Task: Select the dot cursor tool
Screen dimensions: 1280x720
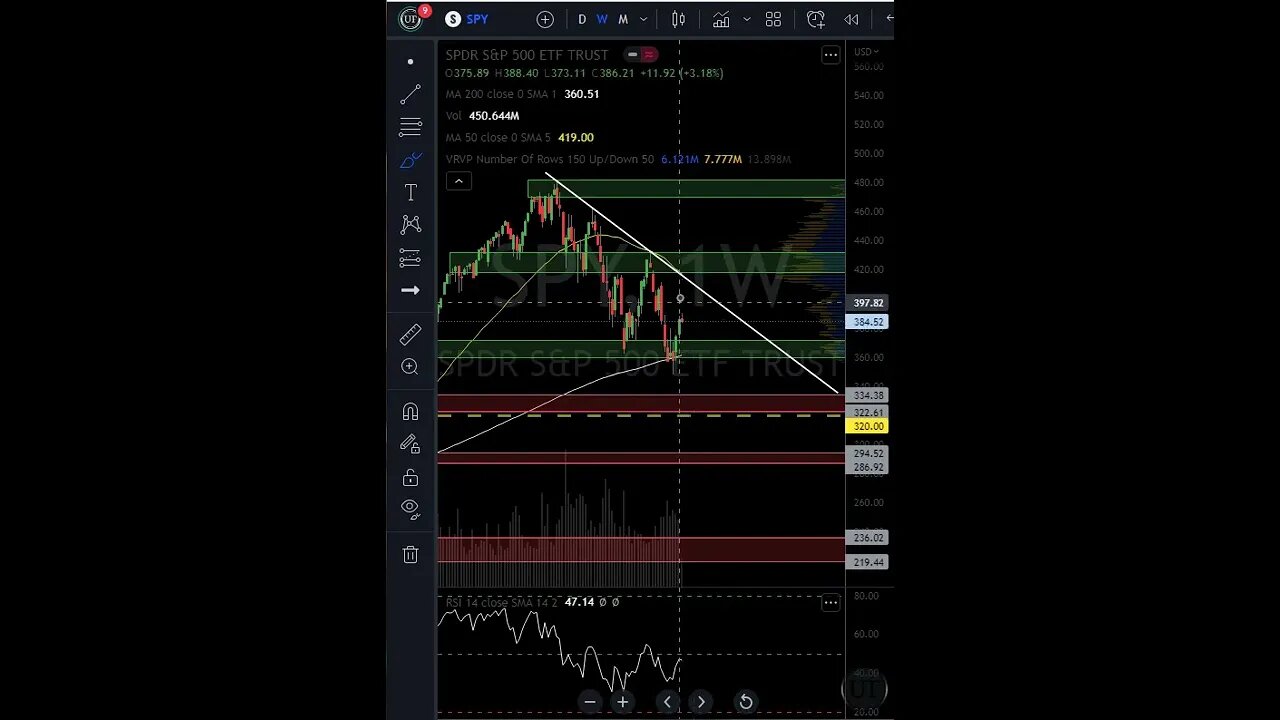Action: pos(410,62)
